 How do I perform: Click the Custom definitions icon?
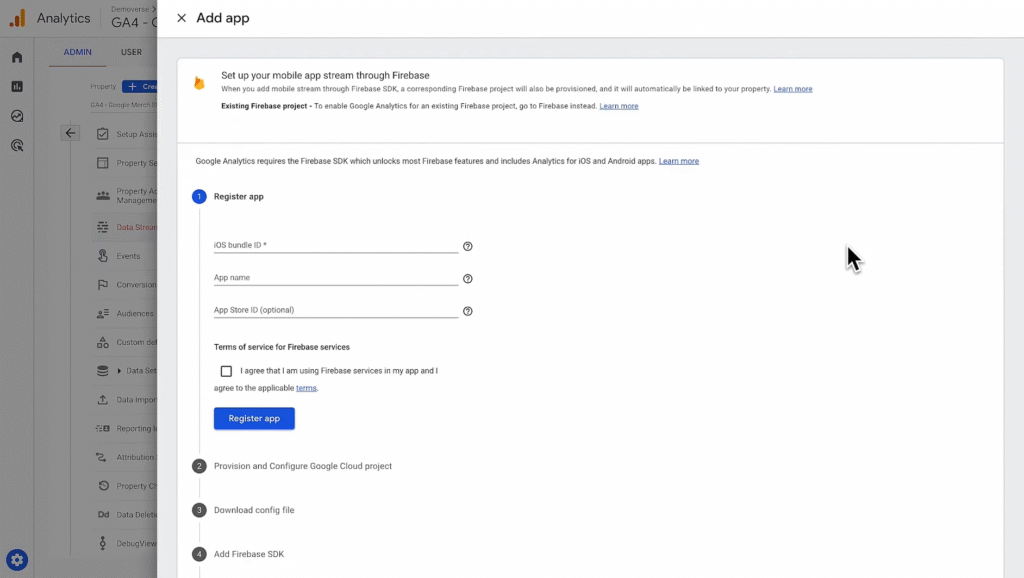click(103, 342)
